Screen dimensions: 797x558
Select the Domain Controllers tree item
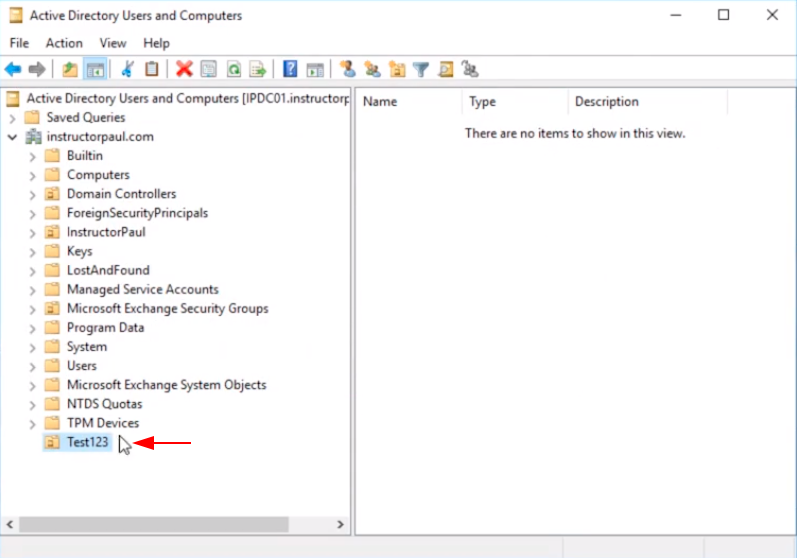pyautogui.click(x=121, y=194)
